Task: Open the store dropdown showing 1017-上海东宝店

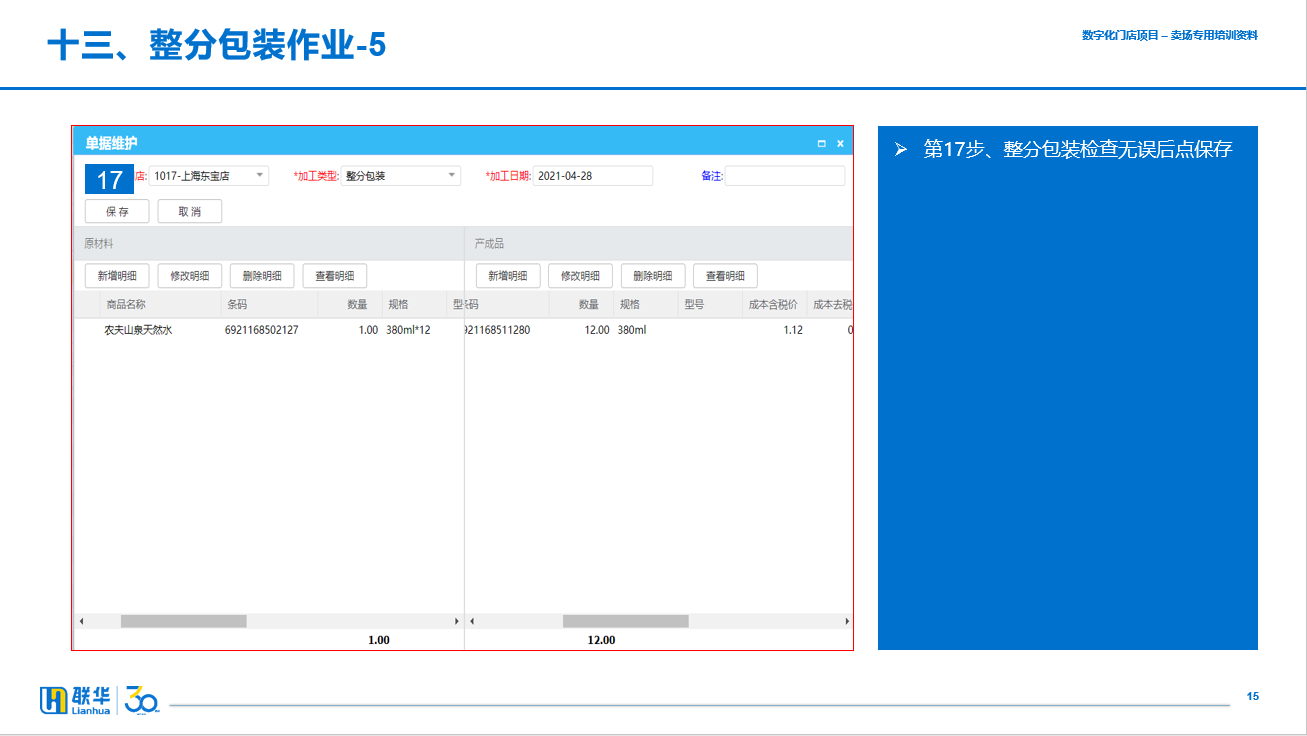Action: point(209,176)
